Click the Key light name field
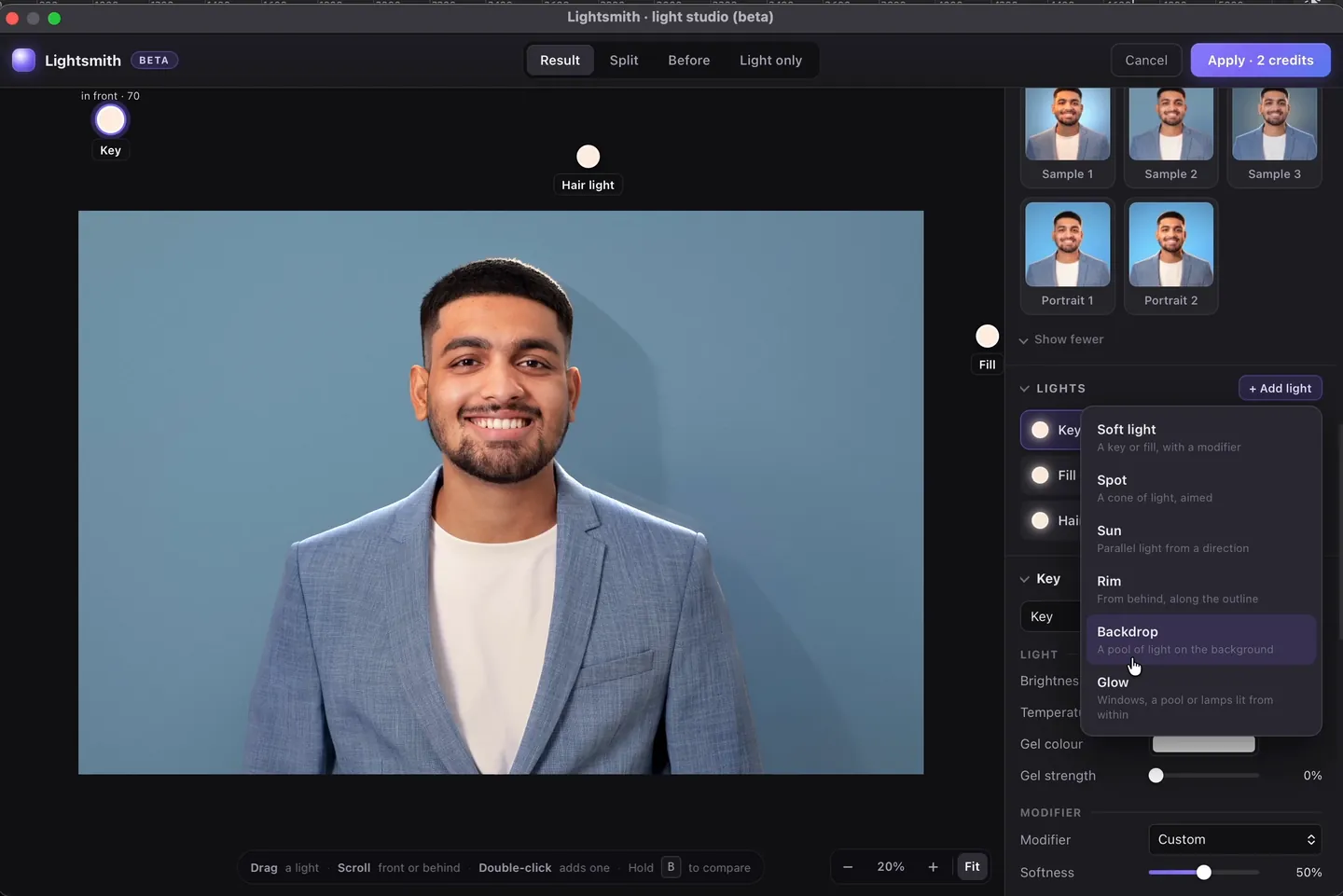 [x=1051, y=616]
